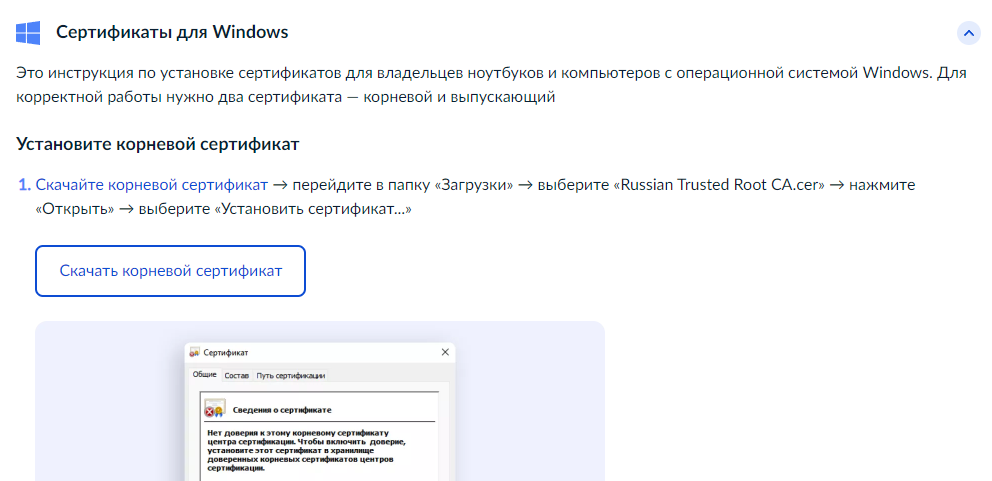Click the close X in certificate image
This screenshot has width=992, height=481.
pos(445,352)
